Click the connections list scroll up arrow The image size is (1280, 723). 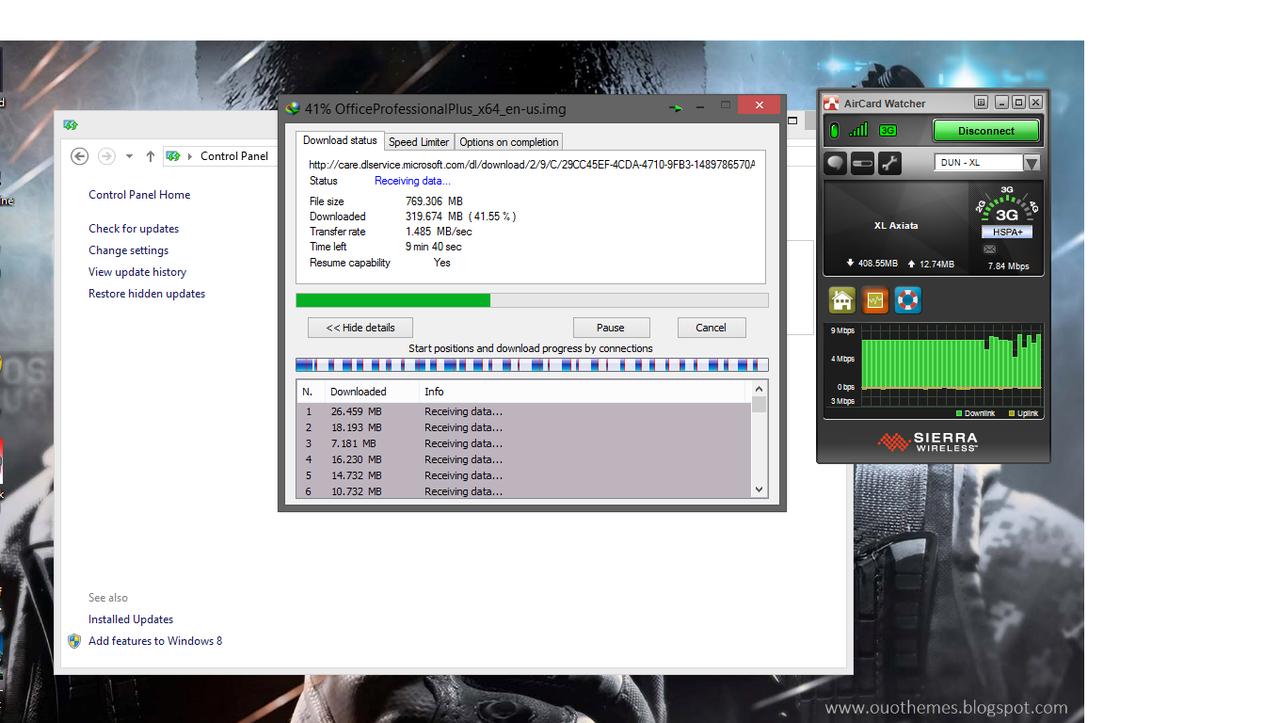(759, 388)
